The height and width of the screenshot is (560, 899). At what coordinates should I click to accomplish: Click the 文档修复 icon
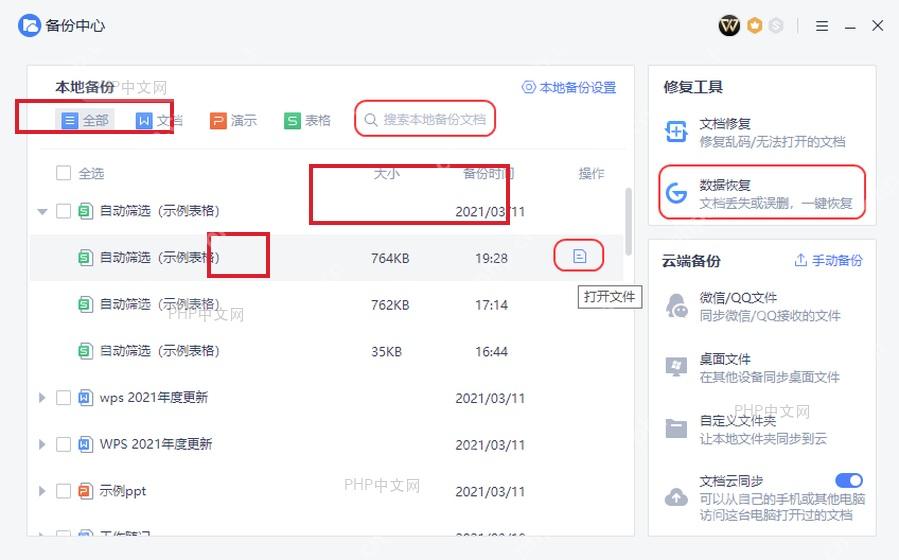click(x=676, y=132)
